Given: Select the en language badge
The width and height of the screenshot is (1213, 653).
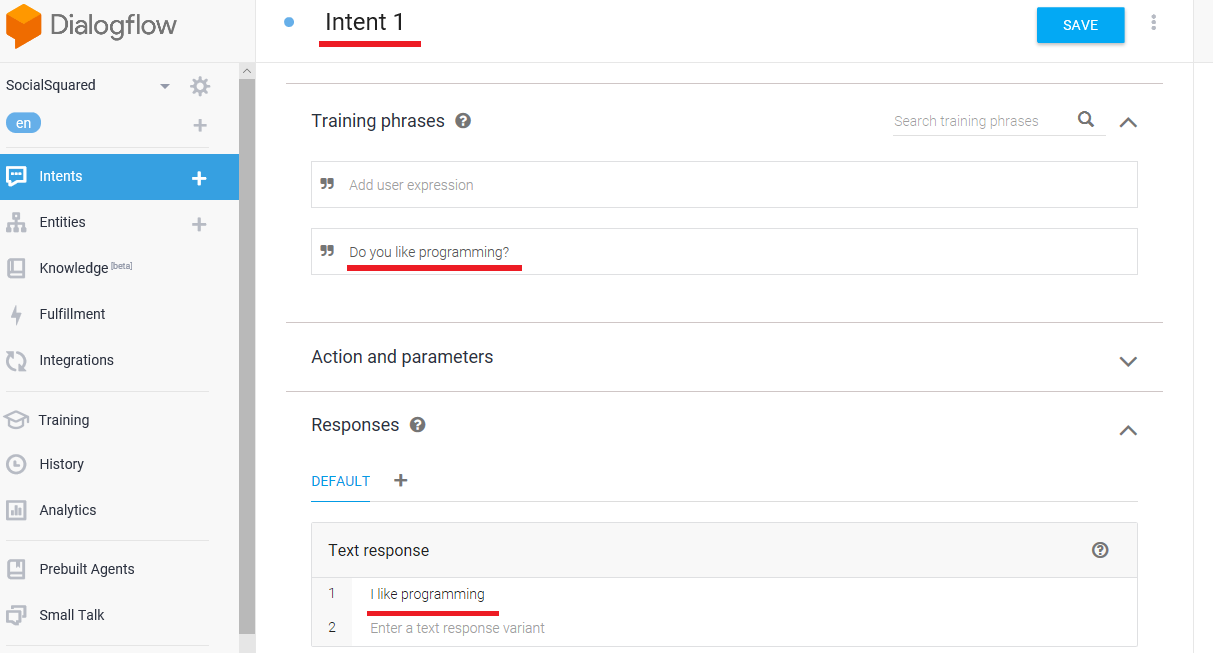Looking at the screenshot, I should 23,123.
